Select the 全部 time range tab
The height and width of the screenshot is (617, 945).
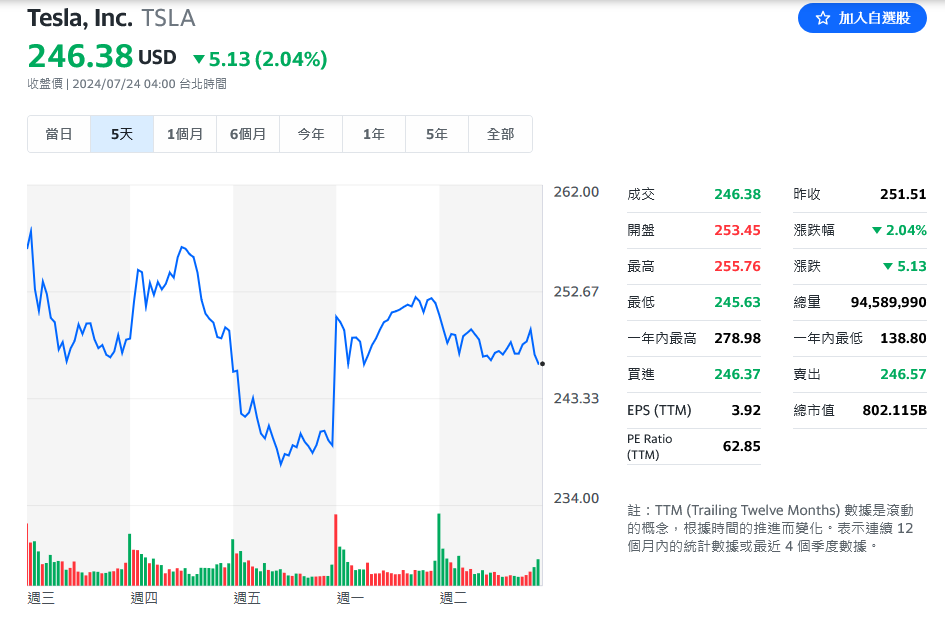500,134
